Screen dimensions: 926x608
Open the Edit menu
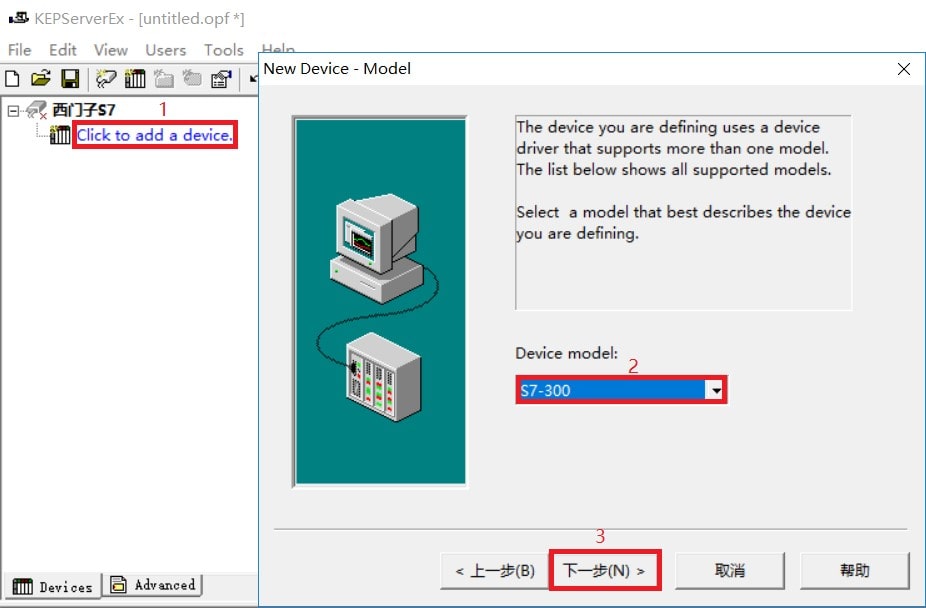tap(63, 50)
